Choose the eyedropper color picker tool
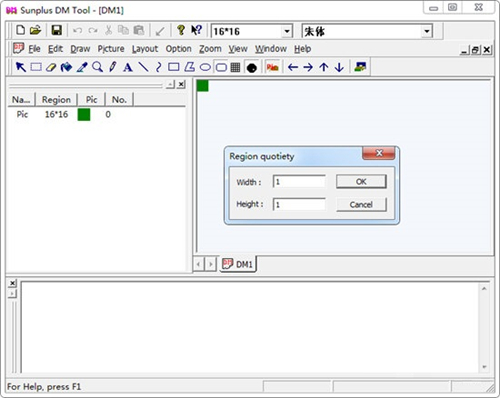 [82, 67]
